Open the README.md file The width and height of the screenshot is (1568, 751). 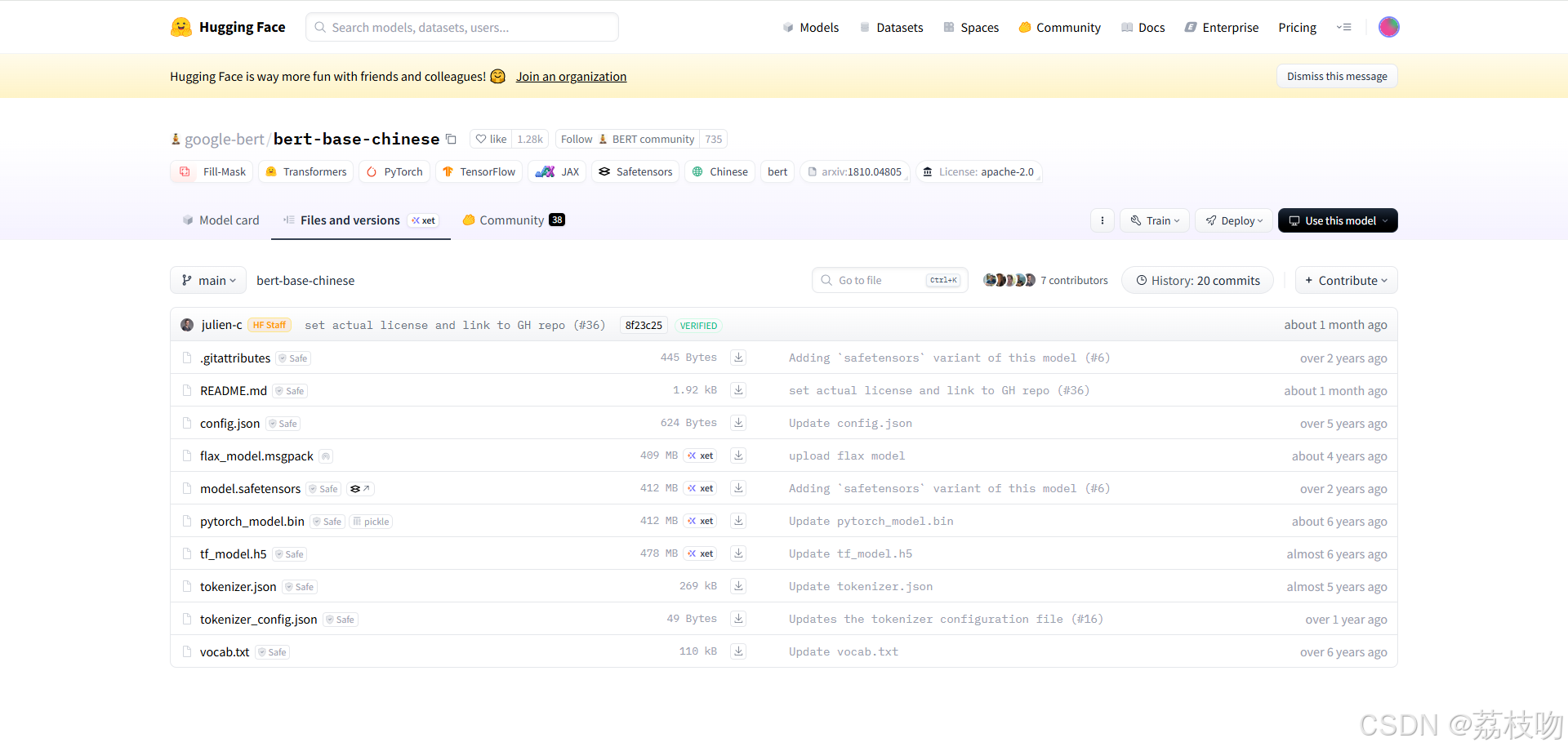click(x=234, y=390)
